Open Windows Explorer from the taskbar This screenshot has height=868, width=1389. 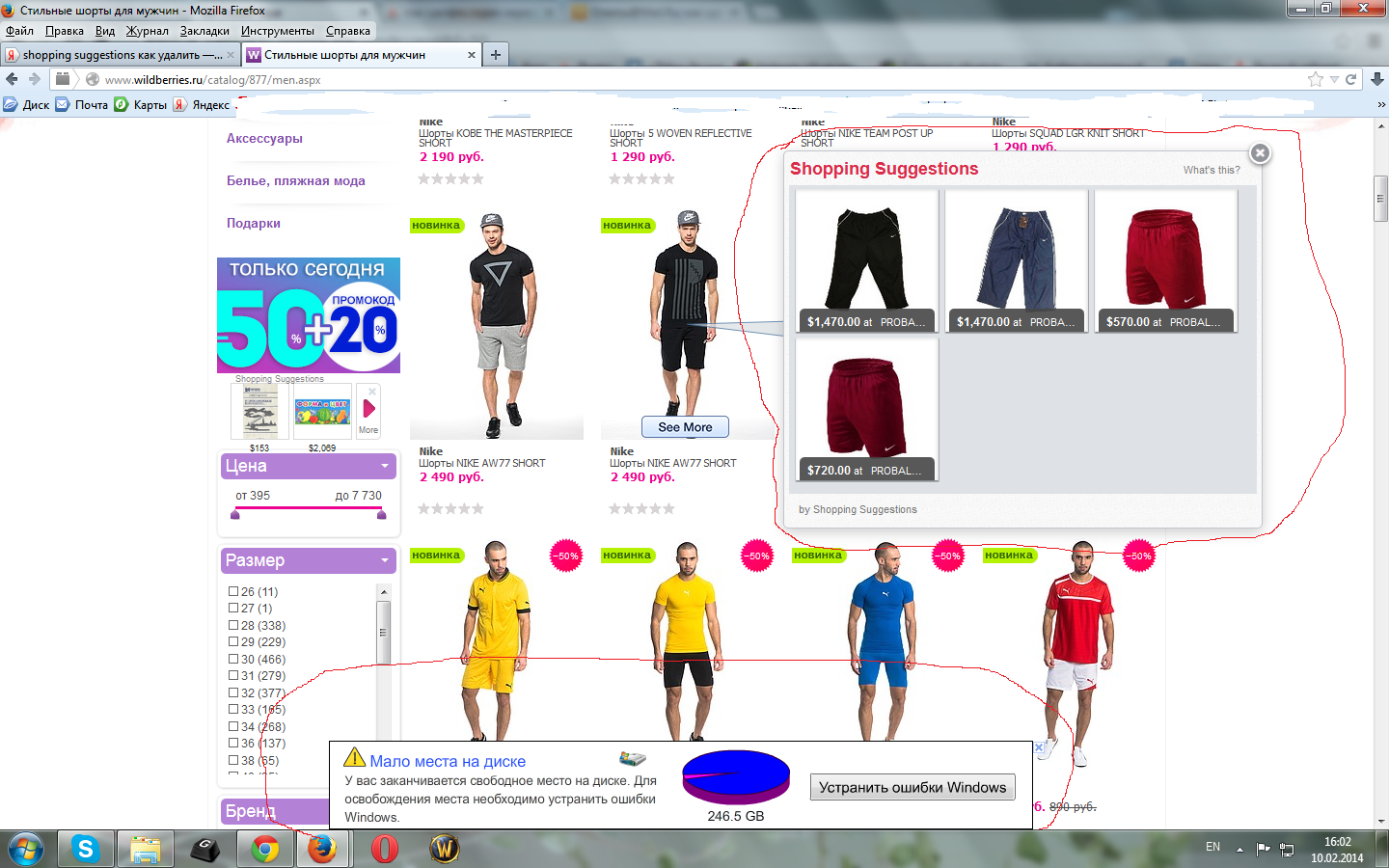click(x=145, y=849)
